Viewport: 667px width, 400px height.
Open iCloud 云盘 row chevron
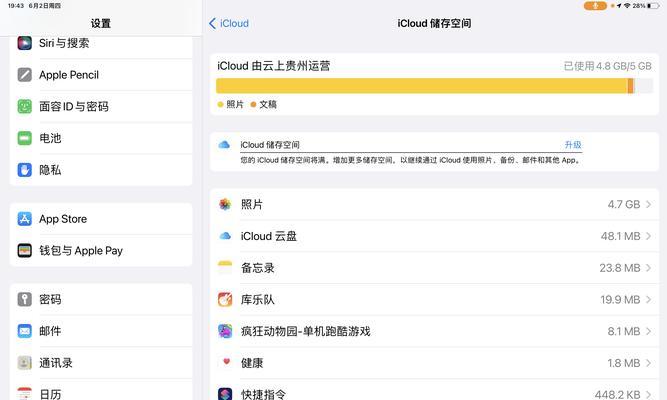tap(648, 236)
